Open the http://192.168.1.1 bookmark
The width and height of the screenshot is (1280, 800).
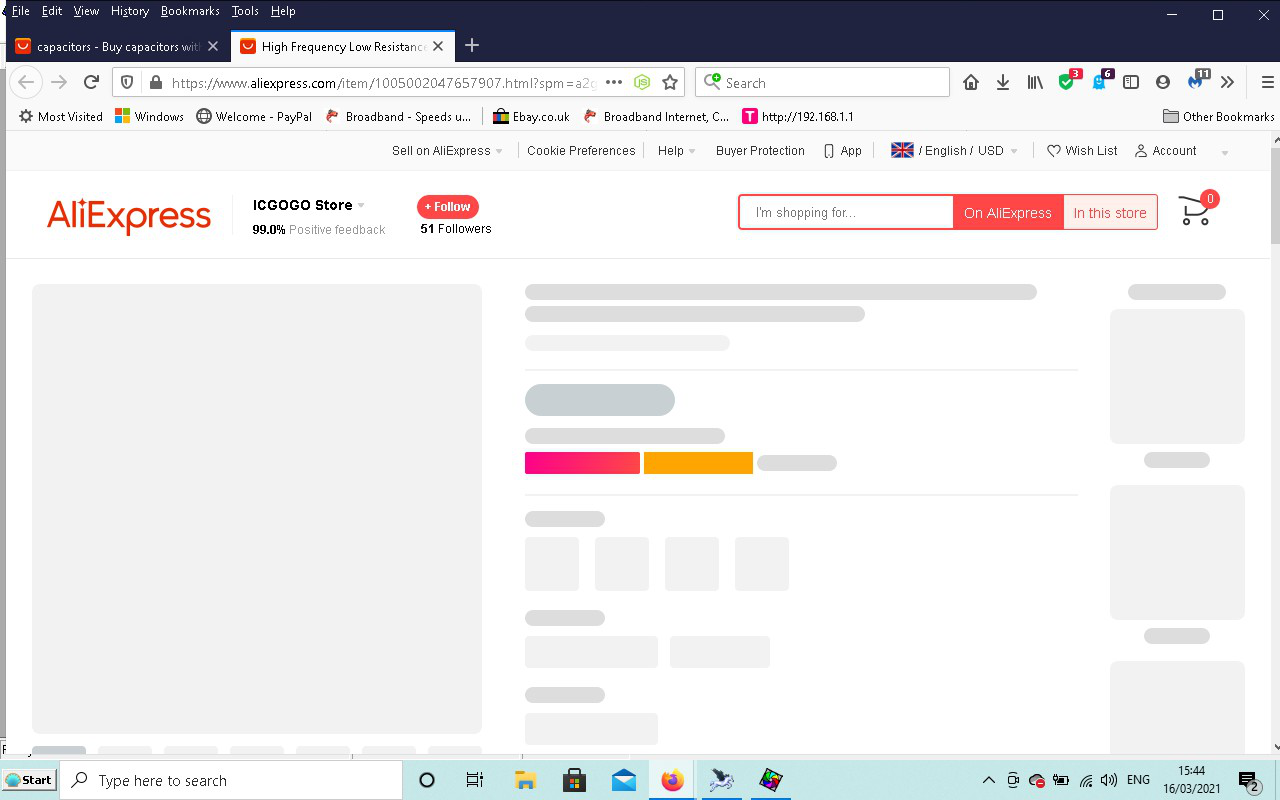(x=797, y=117)
